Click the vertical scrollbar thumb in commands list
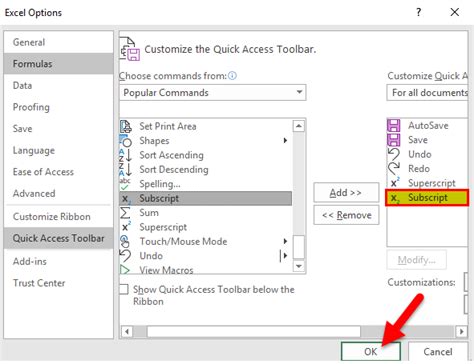This screenshot has height=364, width=474. 299,247
